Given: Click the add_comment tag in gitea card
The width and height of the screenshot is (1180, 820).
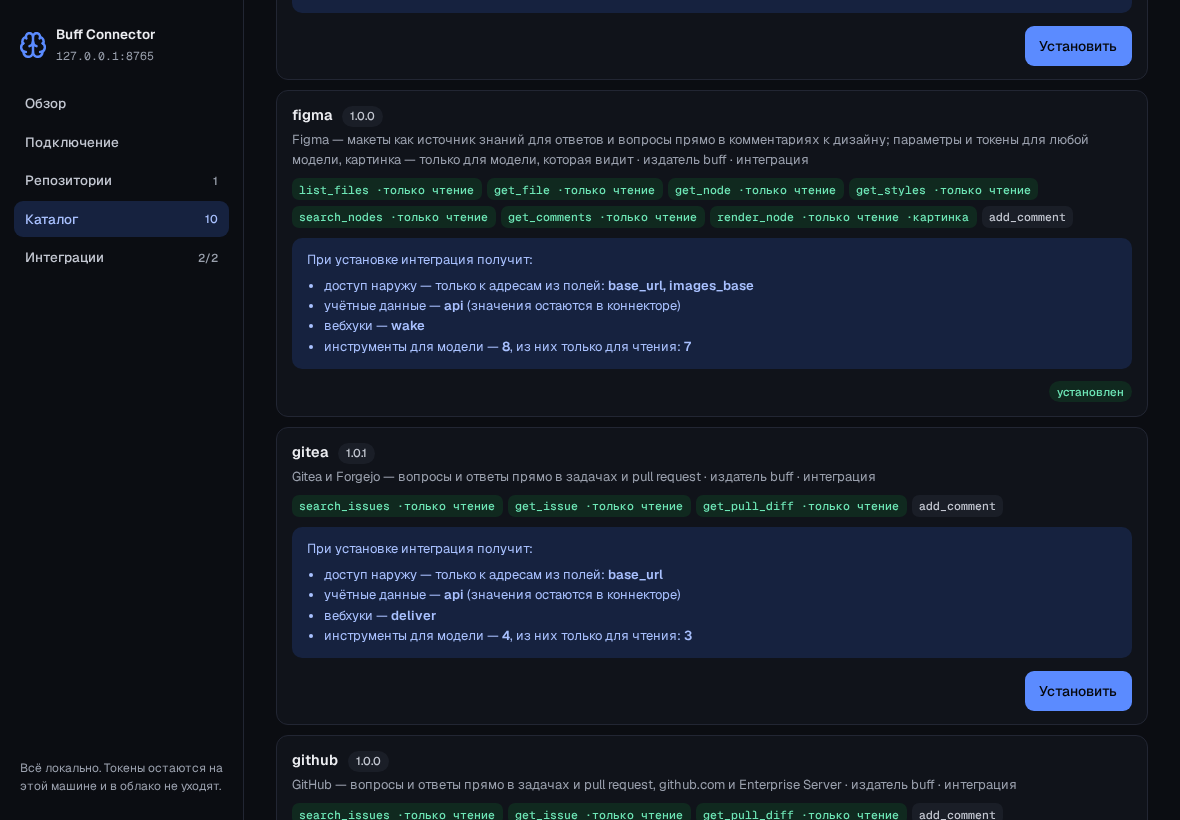Looking at the screenshot, I should click(957, 506).
